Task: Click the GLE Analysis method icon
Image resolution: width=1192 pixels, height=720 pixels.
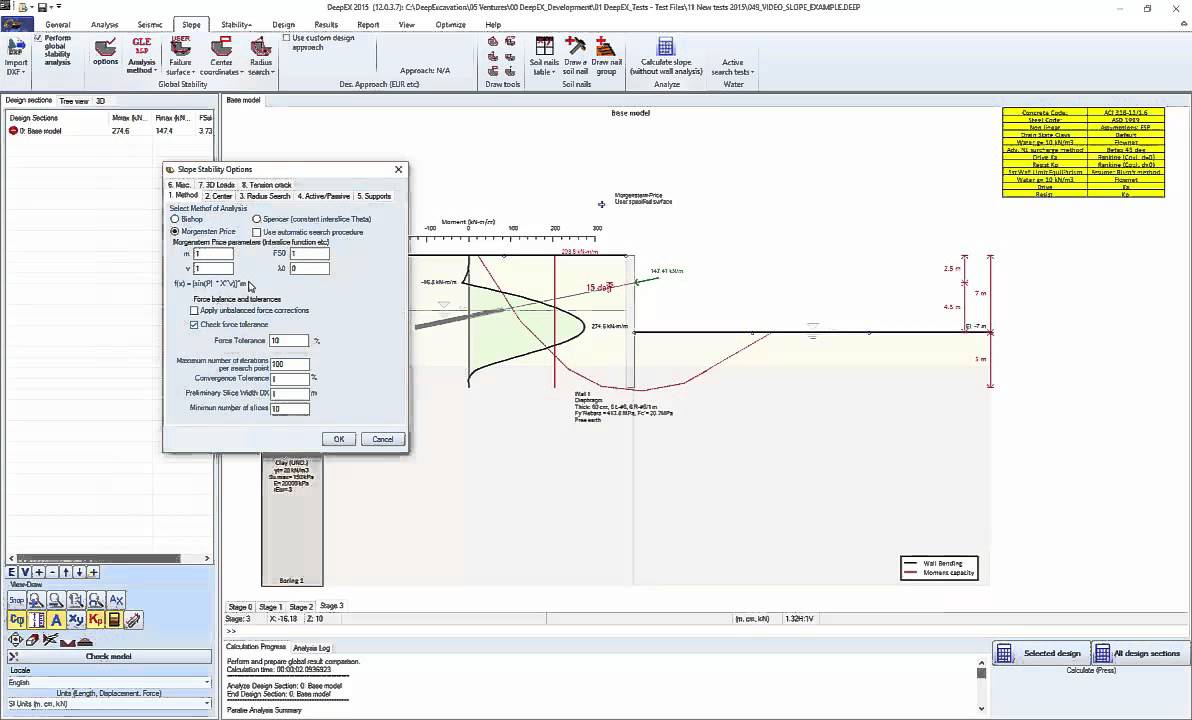Action: point(141,47)
